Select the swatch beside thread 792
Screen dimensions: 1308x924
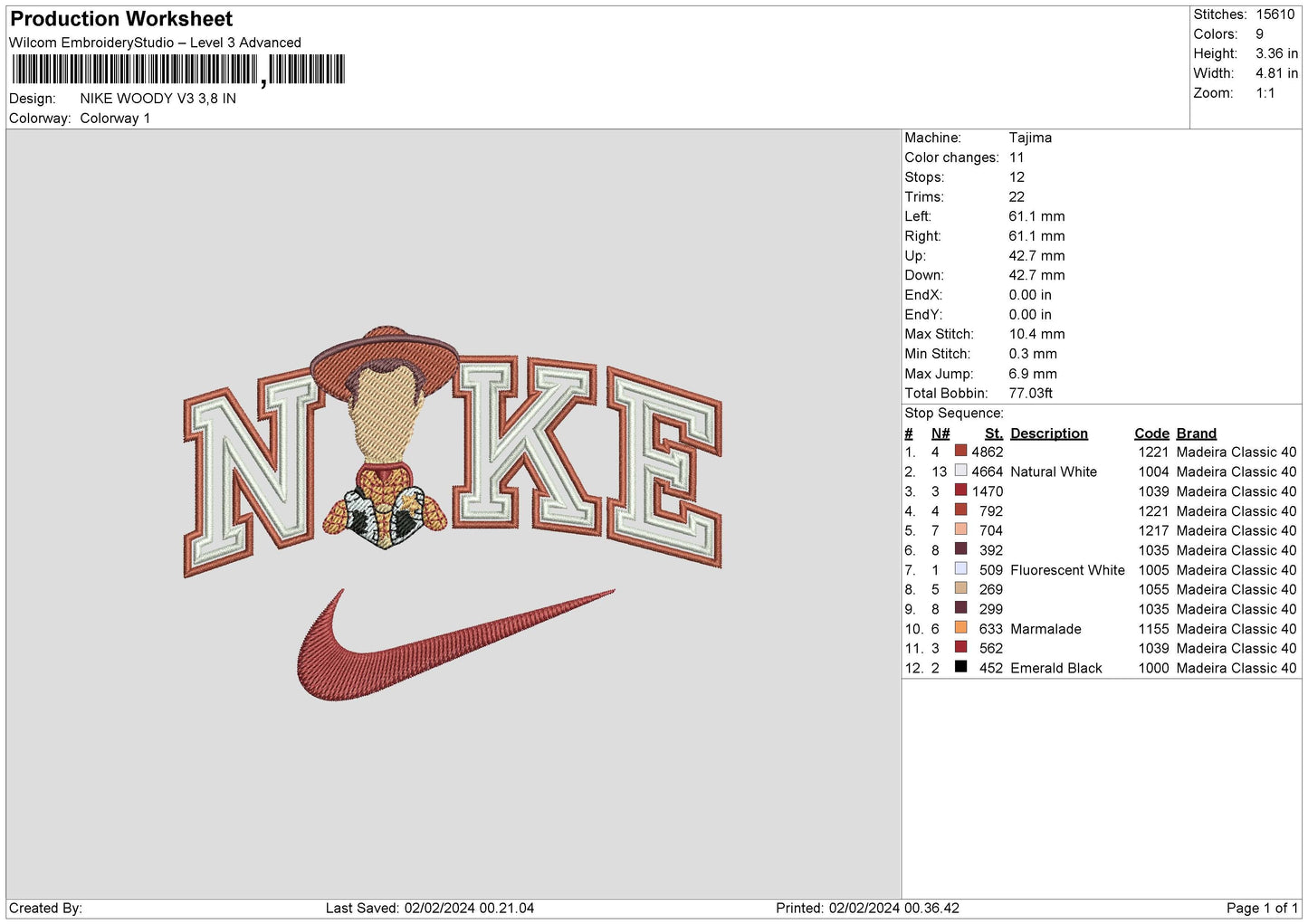[960, 510]
